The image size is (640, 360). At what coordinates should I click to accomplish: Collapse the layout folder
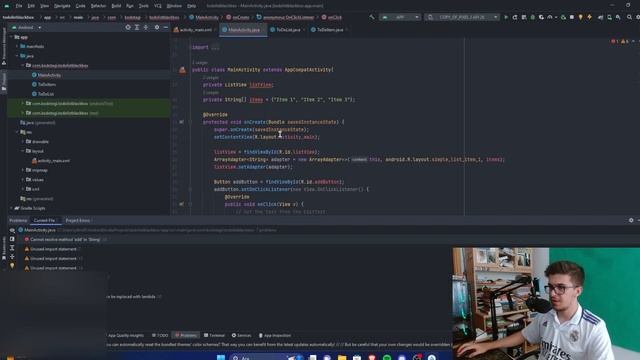click(23, 151)
